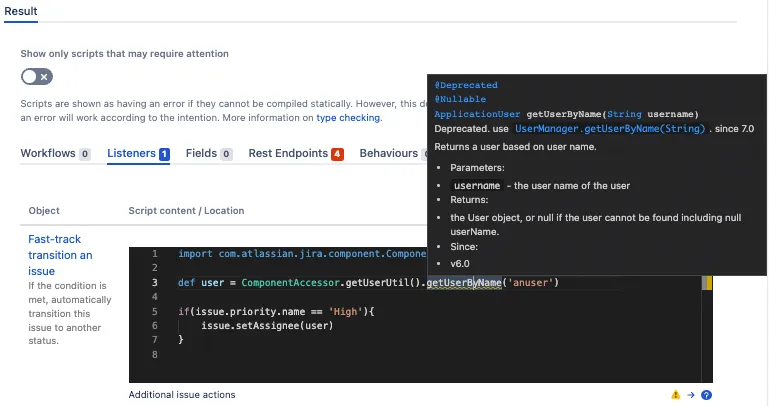Click the 'Object' column header
This screenshot has width=769, height=406.
pos(44,210)
